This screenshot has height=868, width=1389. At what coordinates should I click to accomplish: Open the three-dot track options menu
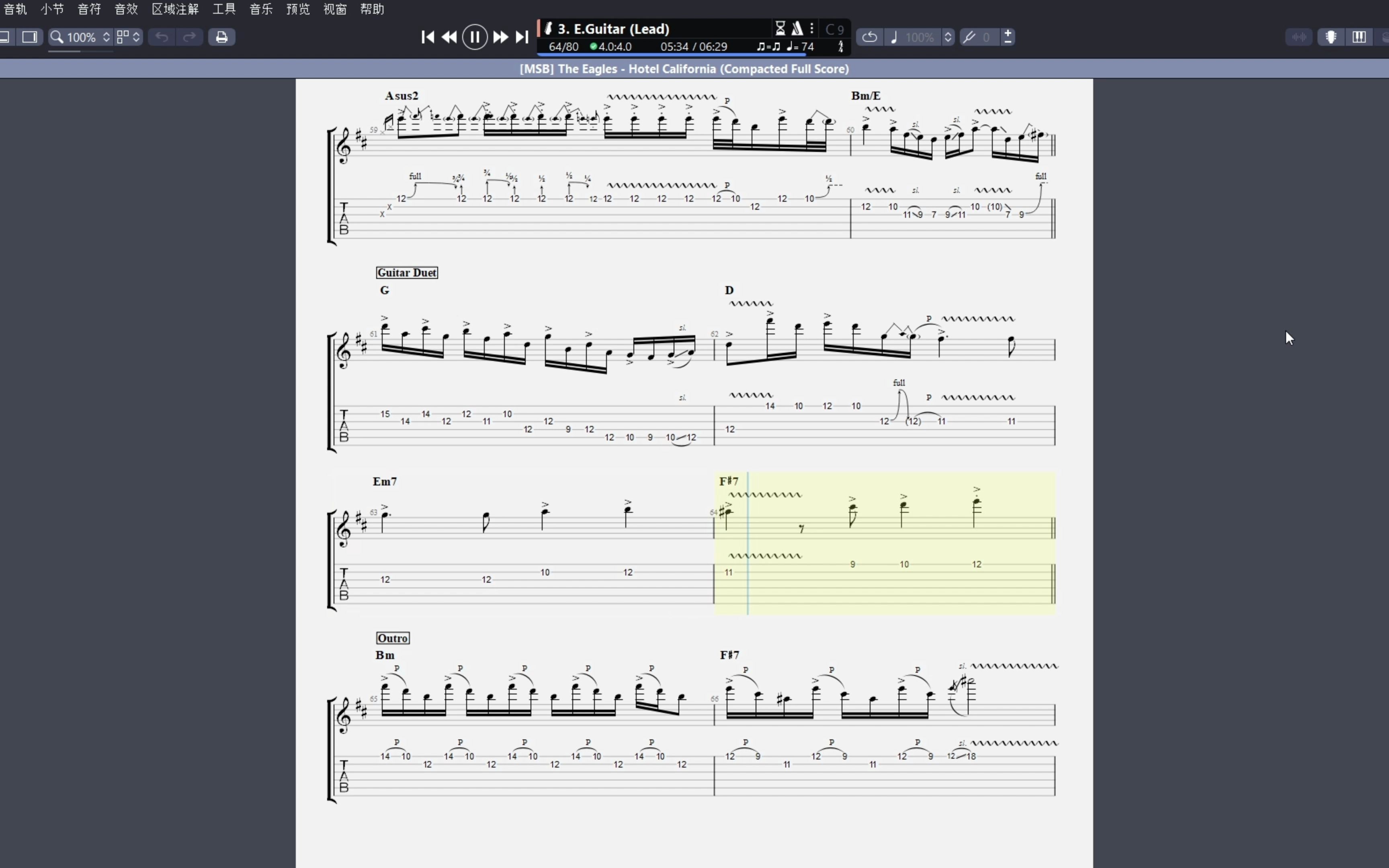pyautogui.click(x=811, y=28)
